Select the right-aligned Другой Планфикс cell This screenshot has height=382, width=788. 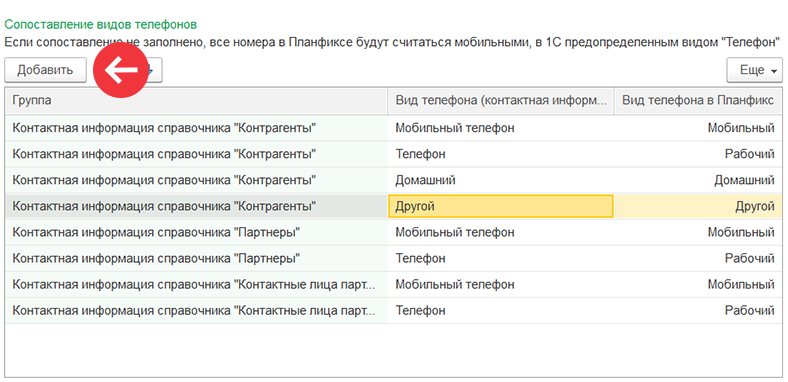click(x=699, y=206)
